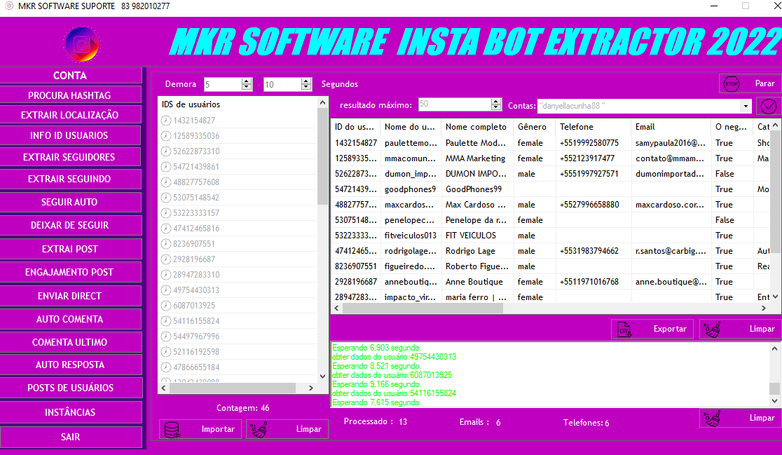The image size is (782, 455).
Task: Click clock icon beside ID 53223333157
Action: point(166,213)
